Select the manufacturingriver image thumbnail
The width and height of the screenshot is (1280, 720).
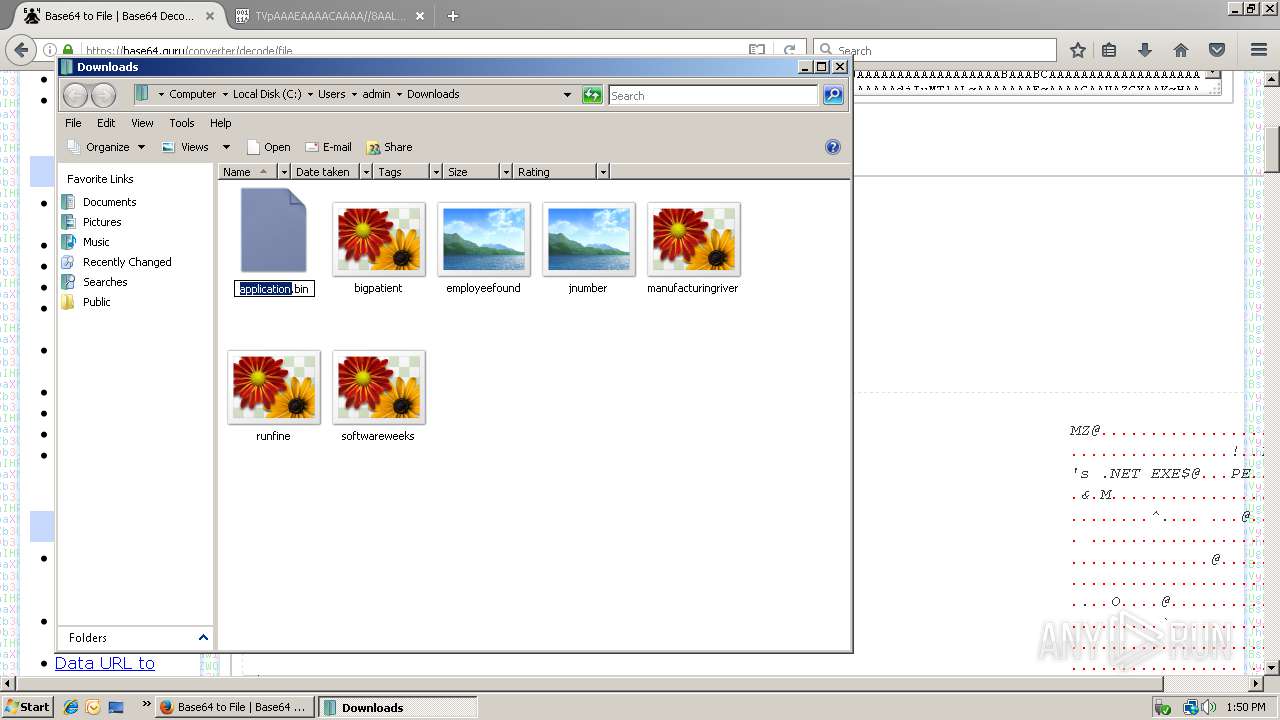693,239
